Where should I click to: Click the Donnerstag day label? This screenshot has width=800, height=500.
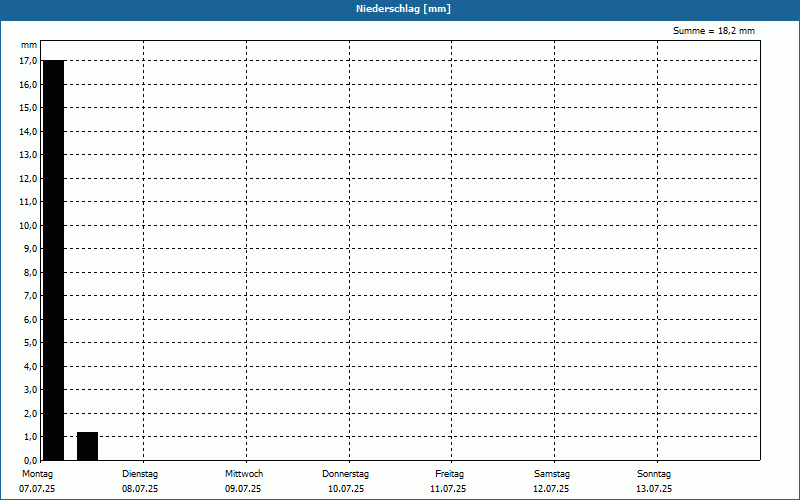tap(345, 474)
